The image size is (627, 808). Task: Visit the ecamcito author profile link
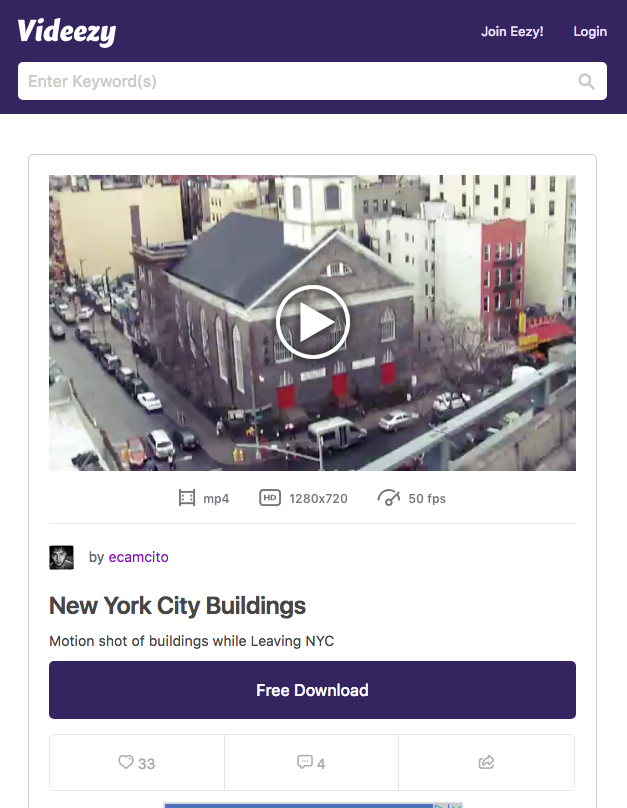(139, 557)
